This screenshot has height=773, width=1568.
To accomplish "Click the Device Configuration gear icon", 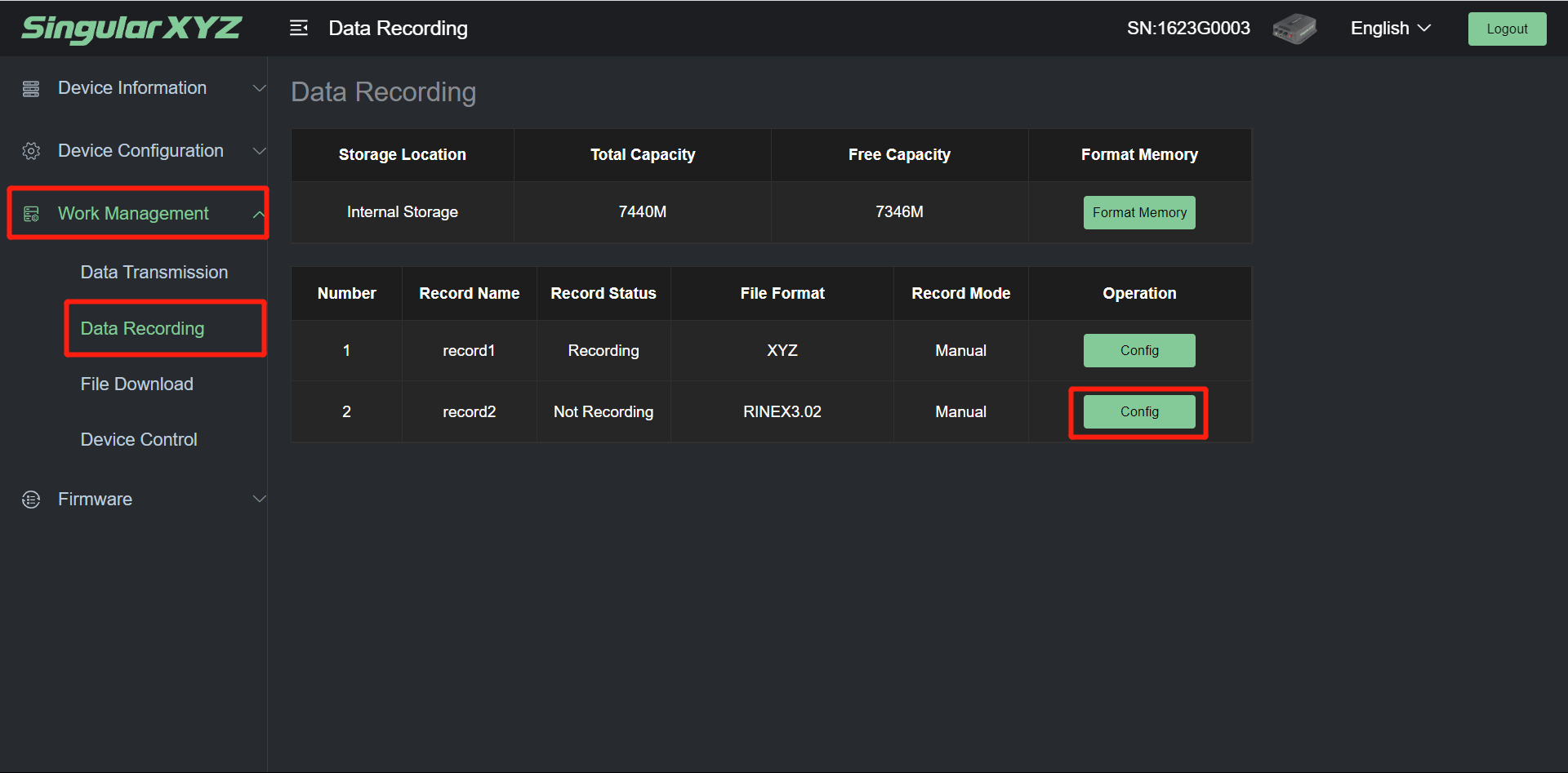I will 31,151.
